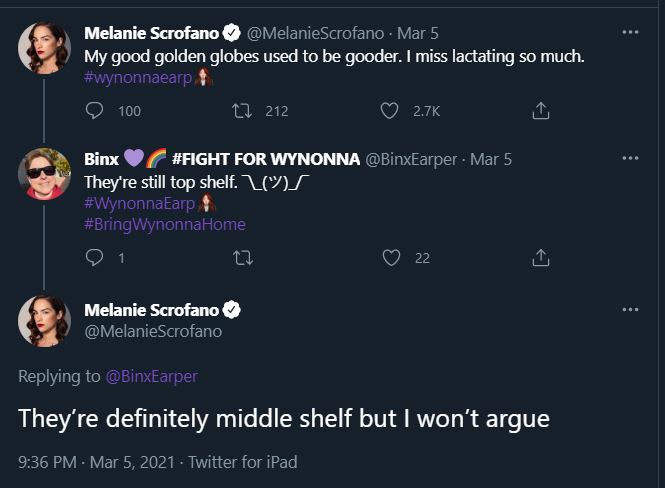Viewport: 665px width, 488px height.
Task: Retweet Melanie Scrofano's first tweet
Action: 241,112
